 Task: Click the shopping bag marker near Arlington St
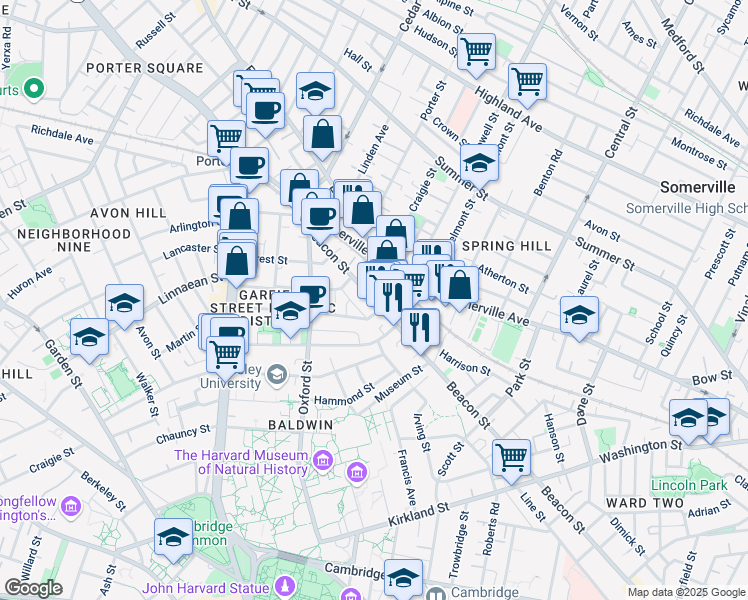[239, 218]
